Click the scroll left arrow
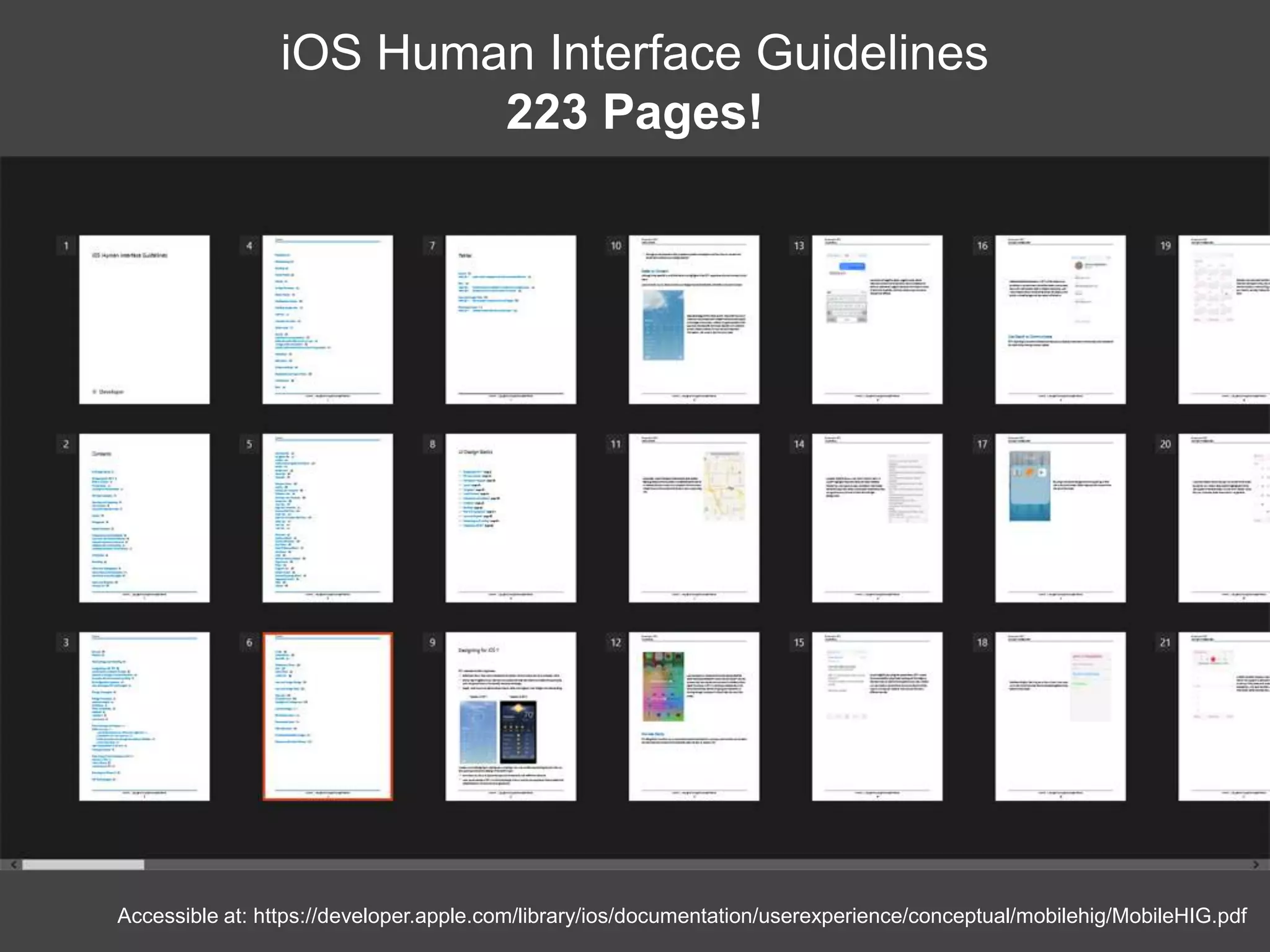Image resolution: width=1270 pixels, height=952 pixels. point(14,865)
